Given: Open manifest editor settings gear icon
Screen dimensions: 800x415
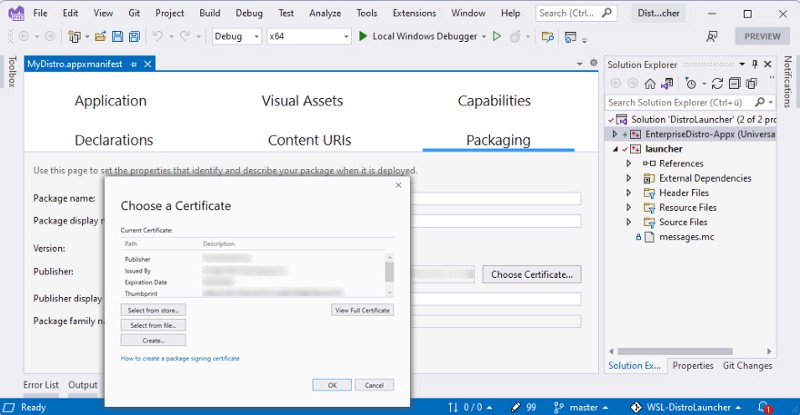Looking at the screenshot, I should coord(593,63).
